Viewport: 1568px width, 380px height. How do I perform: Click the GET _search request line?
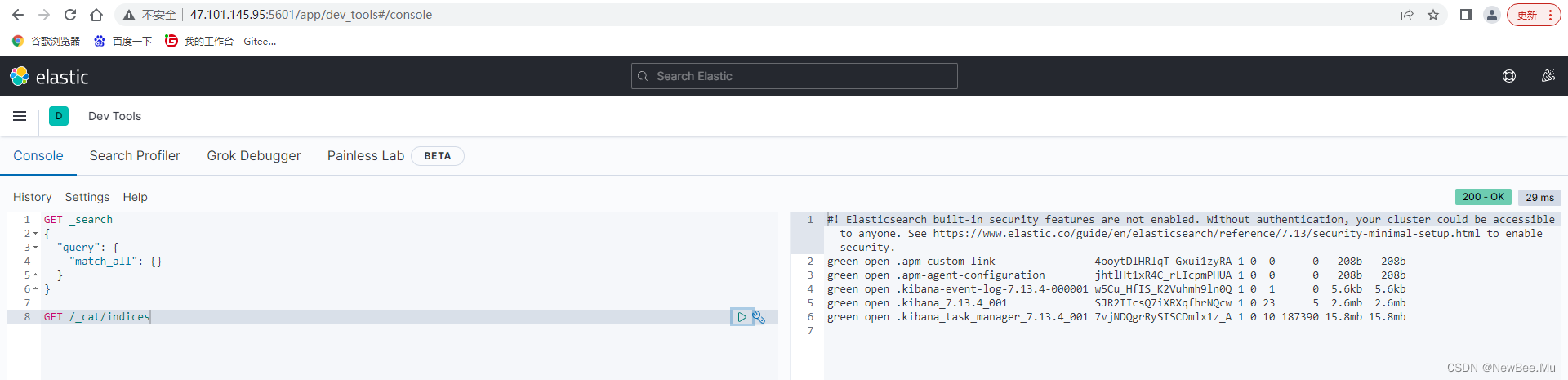point(78,220)
